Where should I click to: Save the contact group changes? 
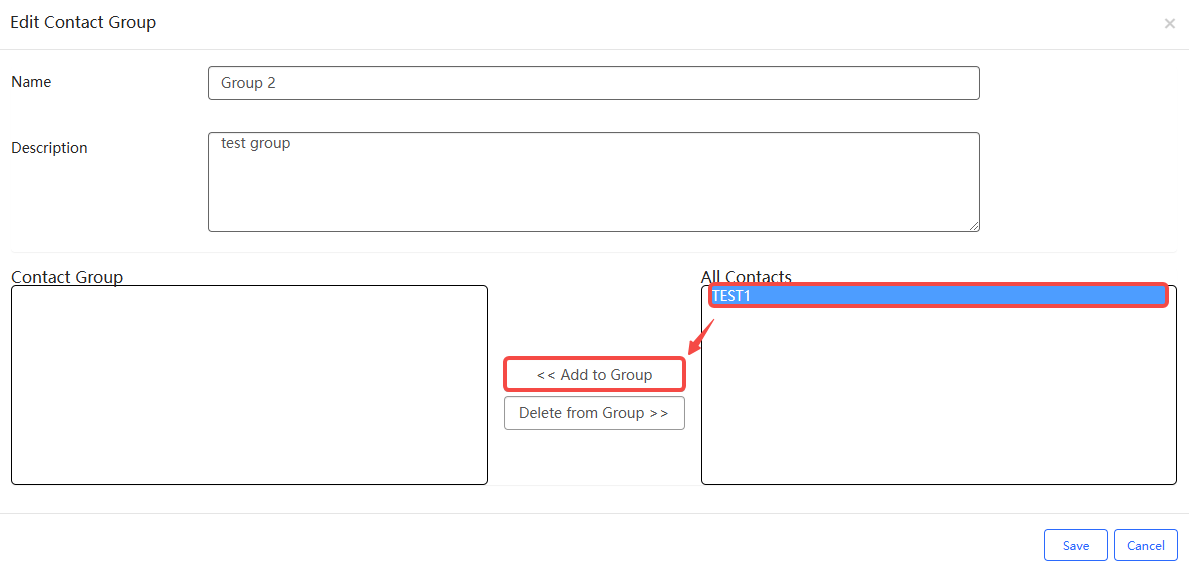pyautogui.click(x=1075, y=545)
